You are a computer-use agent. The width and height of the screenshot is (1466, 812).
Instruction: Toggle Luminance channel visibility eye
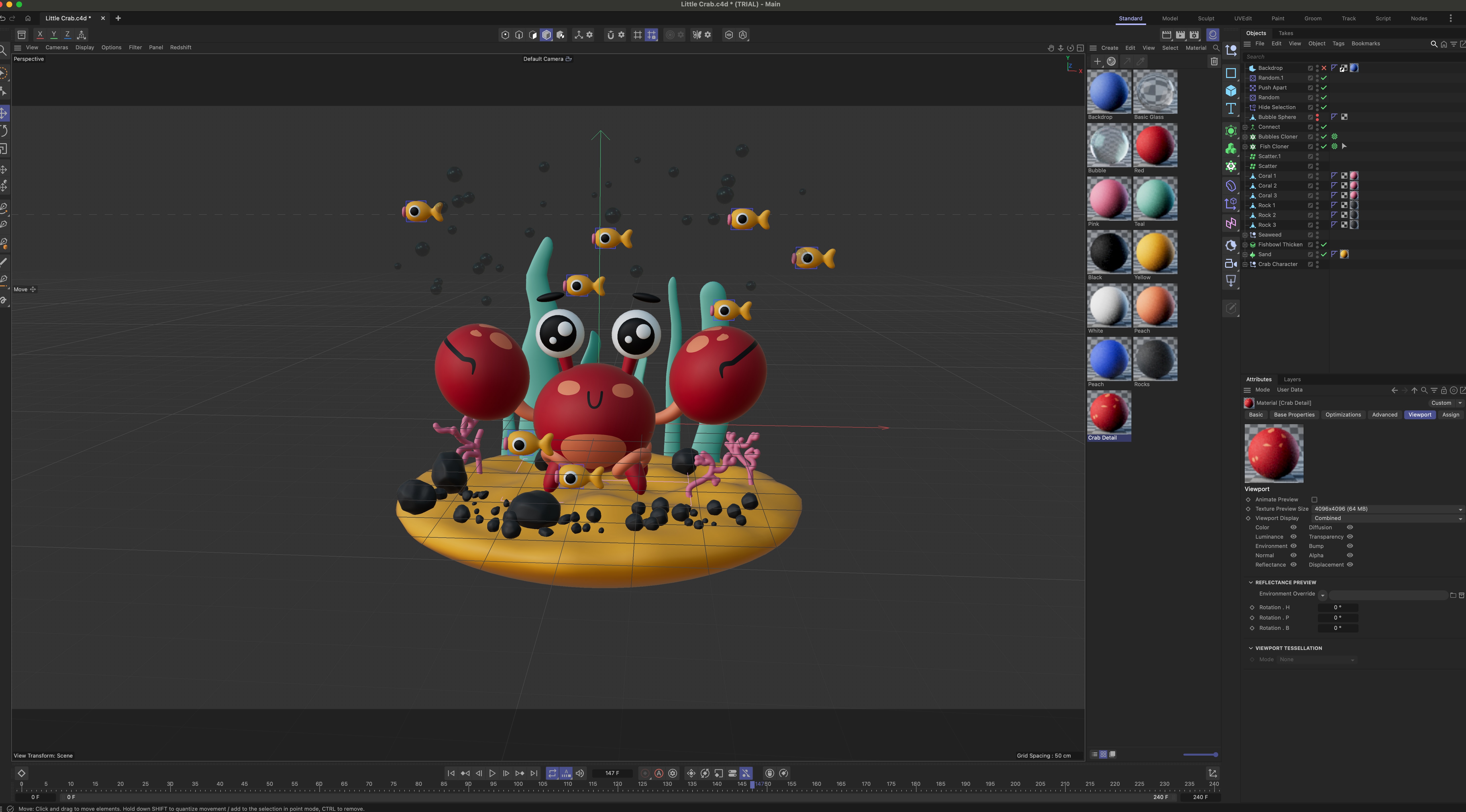(1294, 537)
